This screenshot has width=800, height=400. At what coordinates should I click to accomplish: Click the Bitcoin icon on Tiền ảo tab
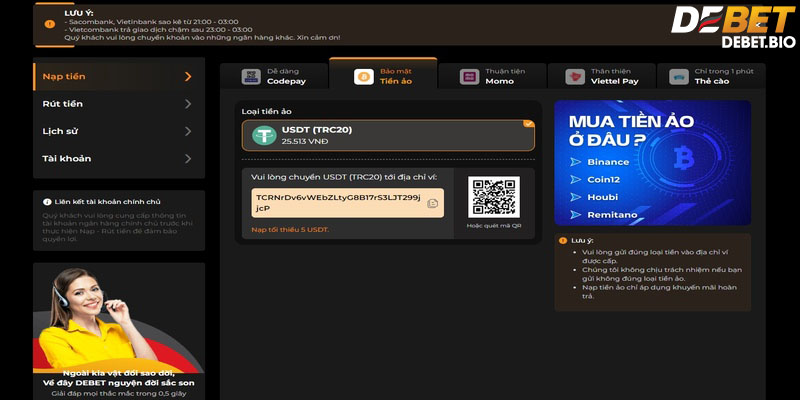[x=364, y=77]
